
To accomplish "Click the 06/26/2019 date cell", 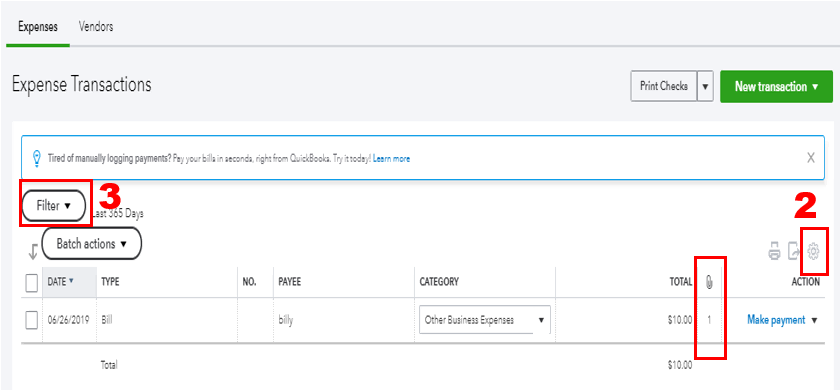I will click(x=68, y=320).
